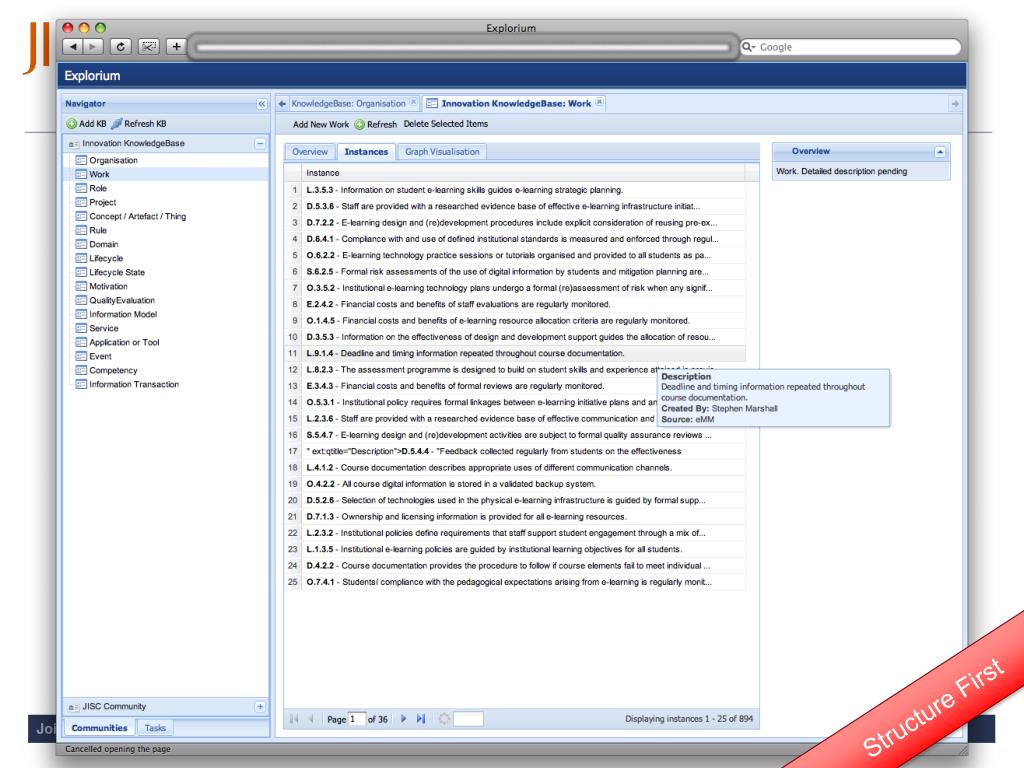This screenshot has width=1024, height=768.
Task: Click Refresh KB in the Navigator
Action: pyautogui.click(x=138, y=123)
